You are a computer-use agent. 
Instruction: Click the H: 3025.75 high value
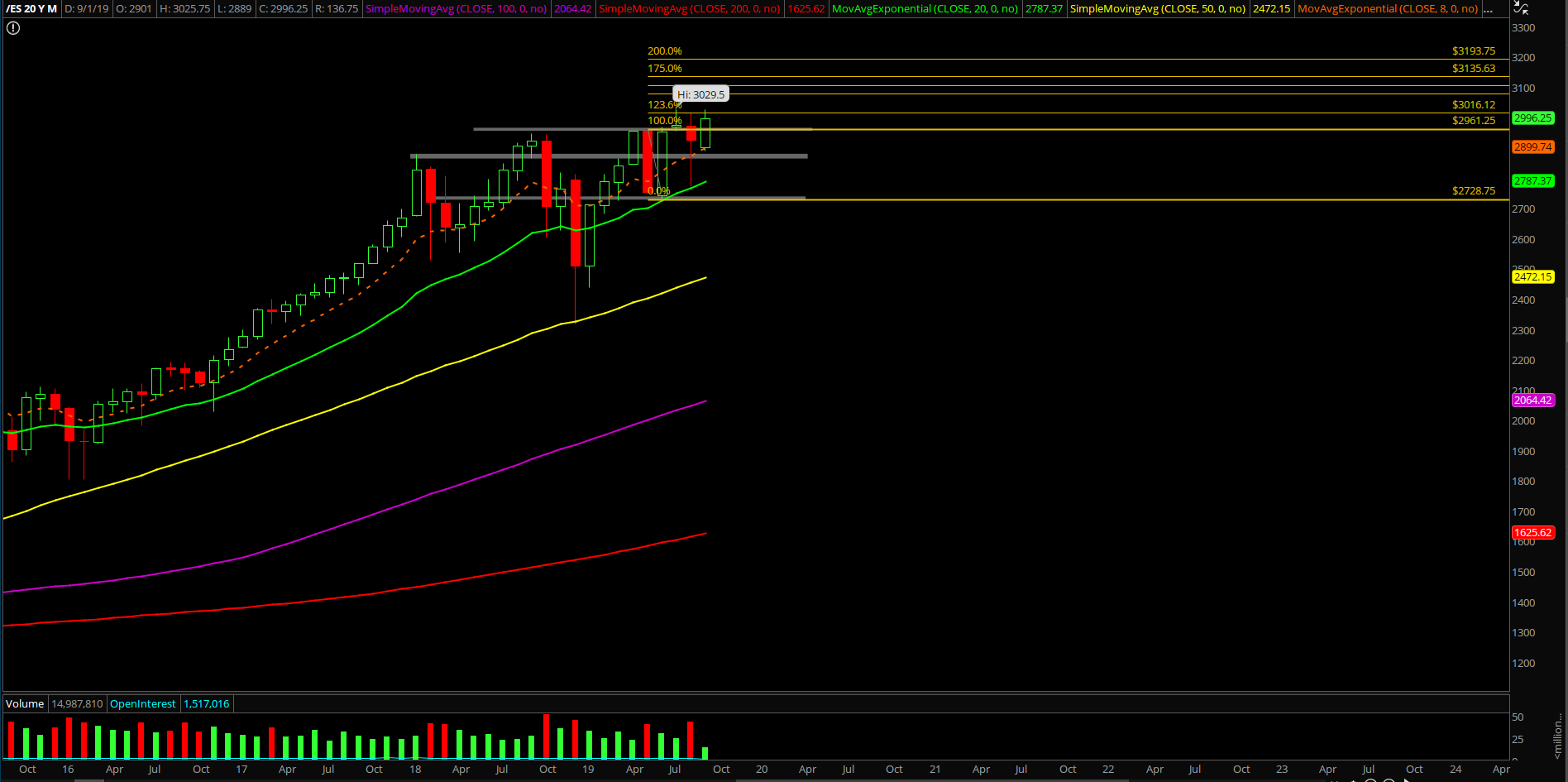185,9
